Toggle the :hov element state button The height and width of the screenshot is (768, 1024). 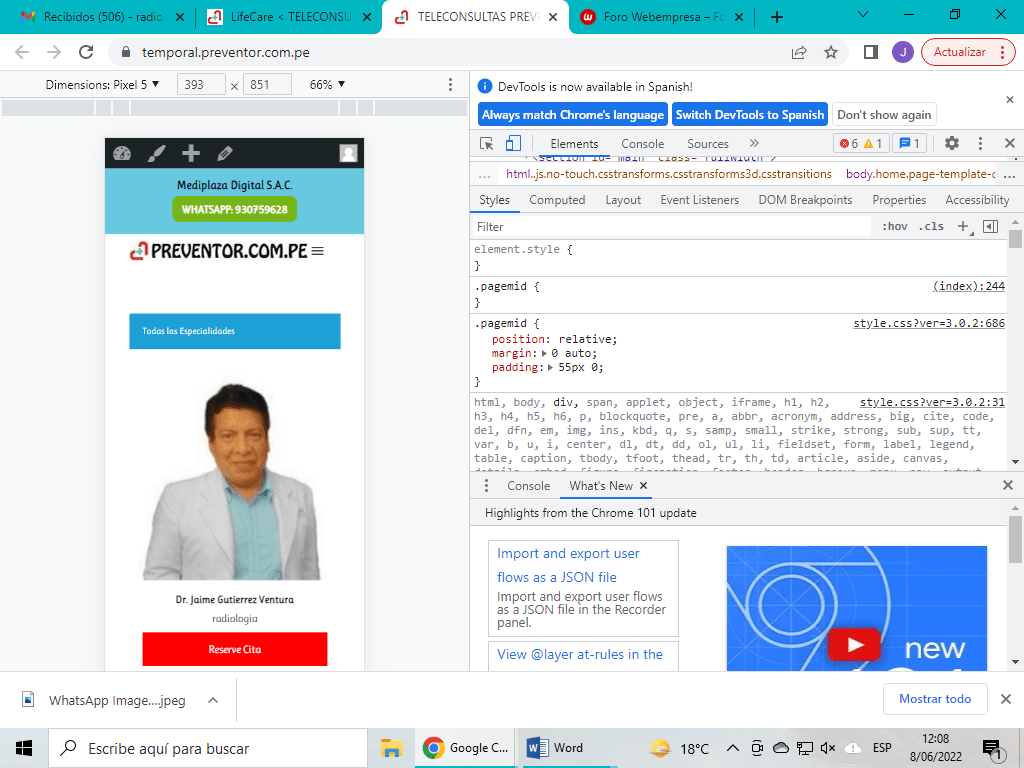point(895,227)
